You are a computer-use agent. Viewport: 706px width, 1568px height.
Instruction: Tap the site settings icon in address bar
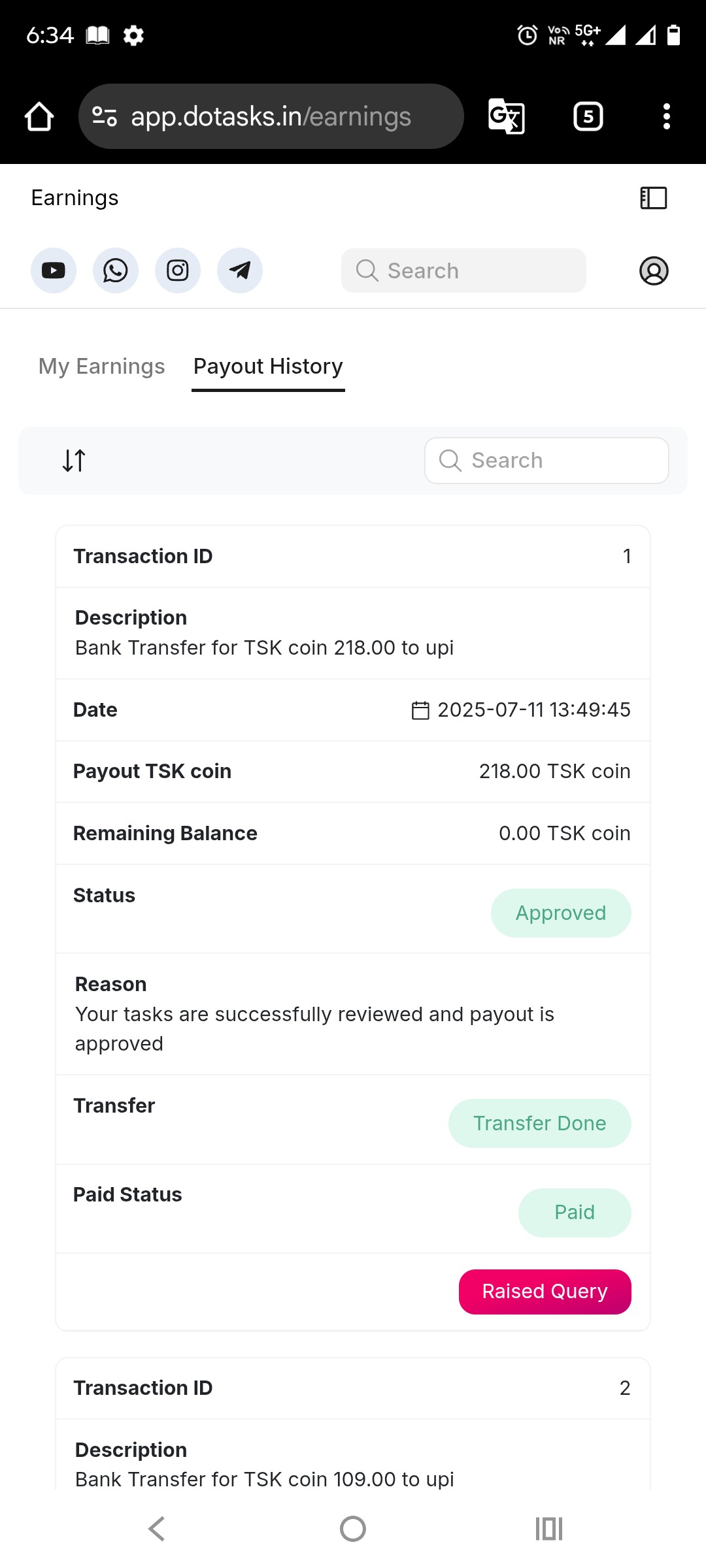(105, 117)
